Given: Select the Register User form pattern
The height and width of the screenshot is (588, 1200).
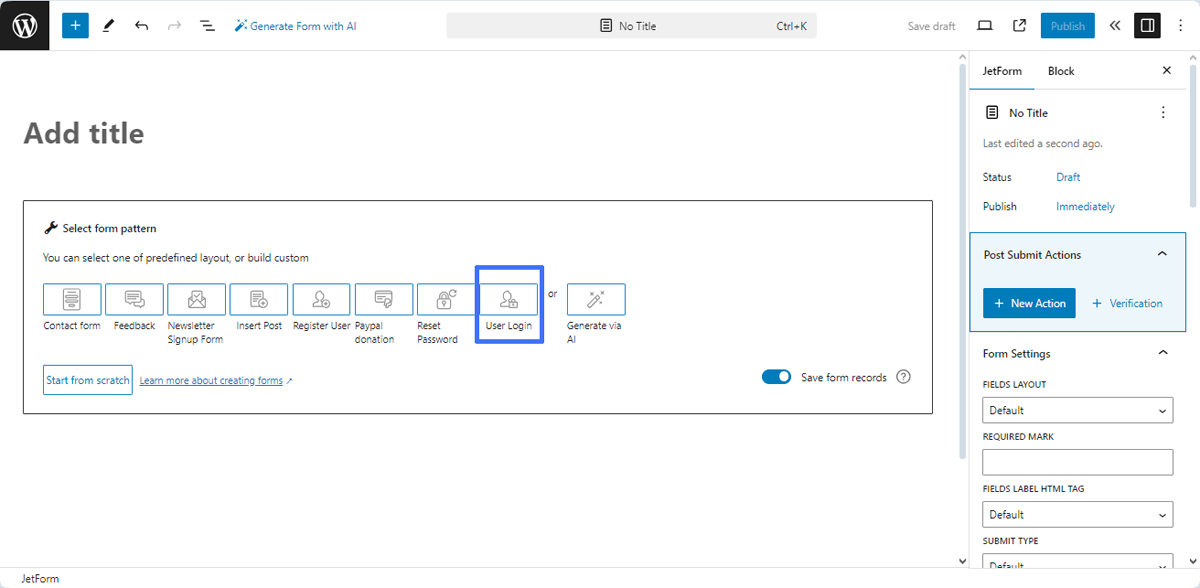Looking at the screenshot, I should [320, 299].
